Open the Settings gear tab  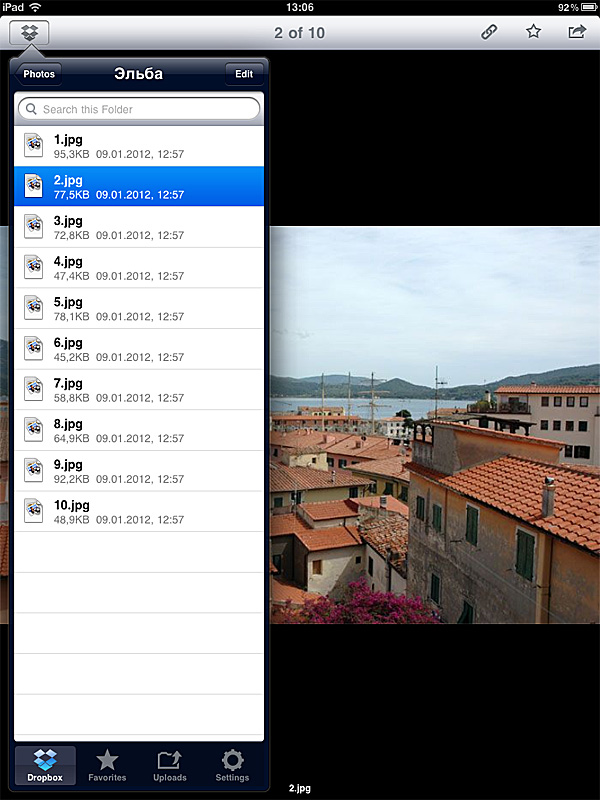pyautogui.click(x=232, y=765)
